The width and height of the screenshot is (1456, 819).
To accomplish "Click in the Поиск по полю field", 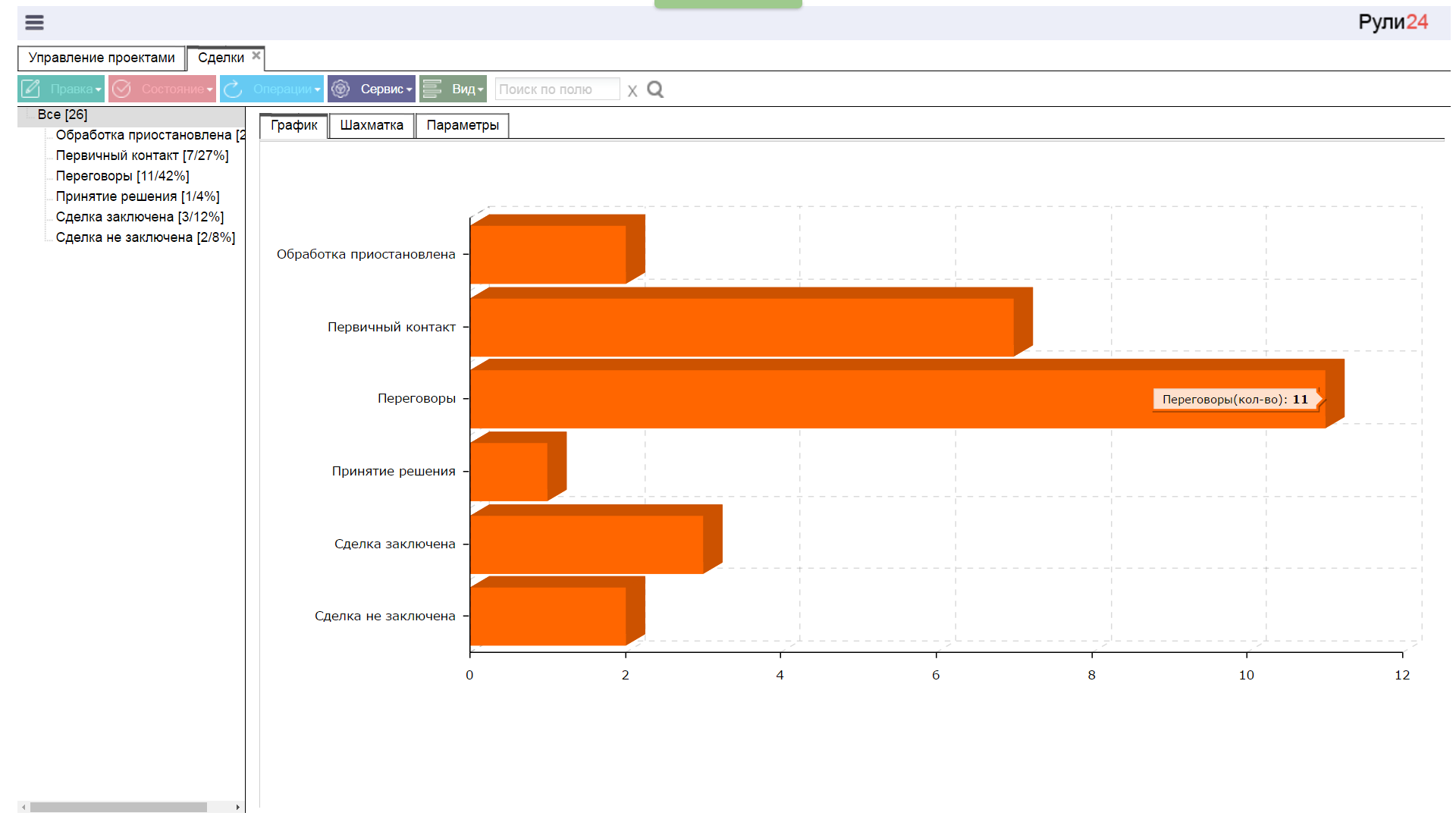I will pyautogui.click(x=557, y=89).
